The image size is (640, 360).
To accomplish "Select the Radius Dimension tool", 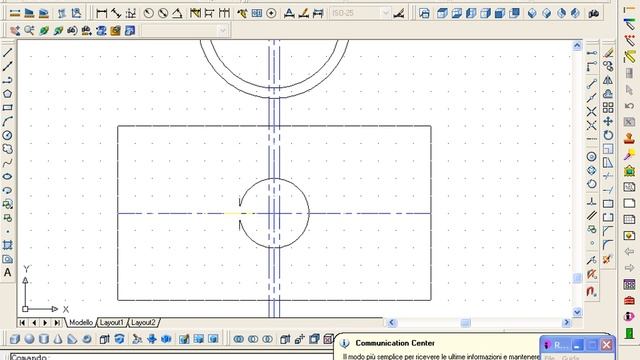I will click(x=149, y=13).
